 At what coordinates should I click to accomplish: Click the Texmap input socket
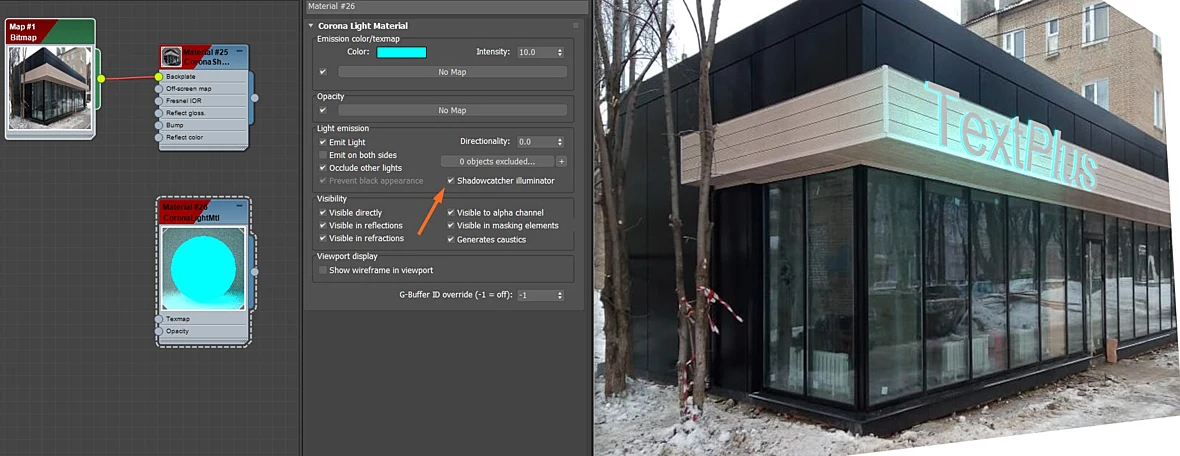(x=159, y=319)
